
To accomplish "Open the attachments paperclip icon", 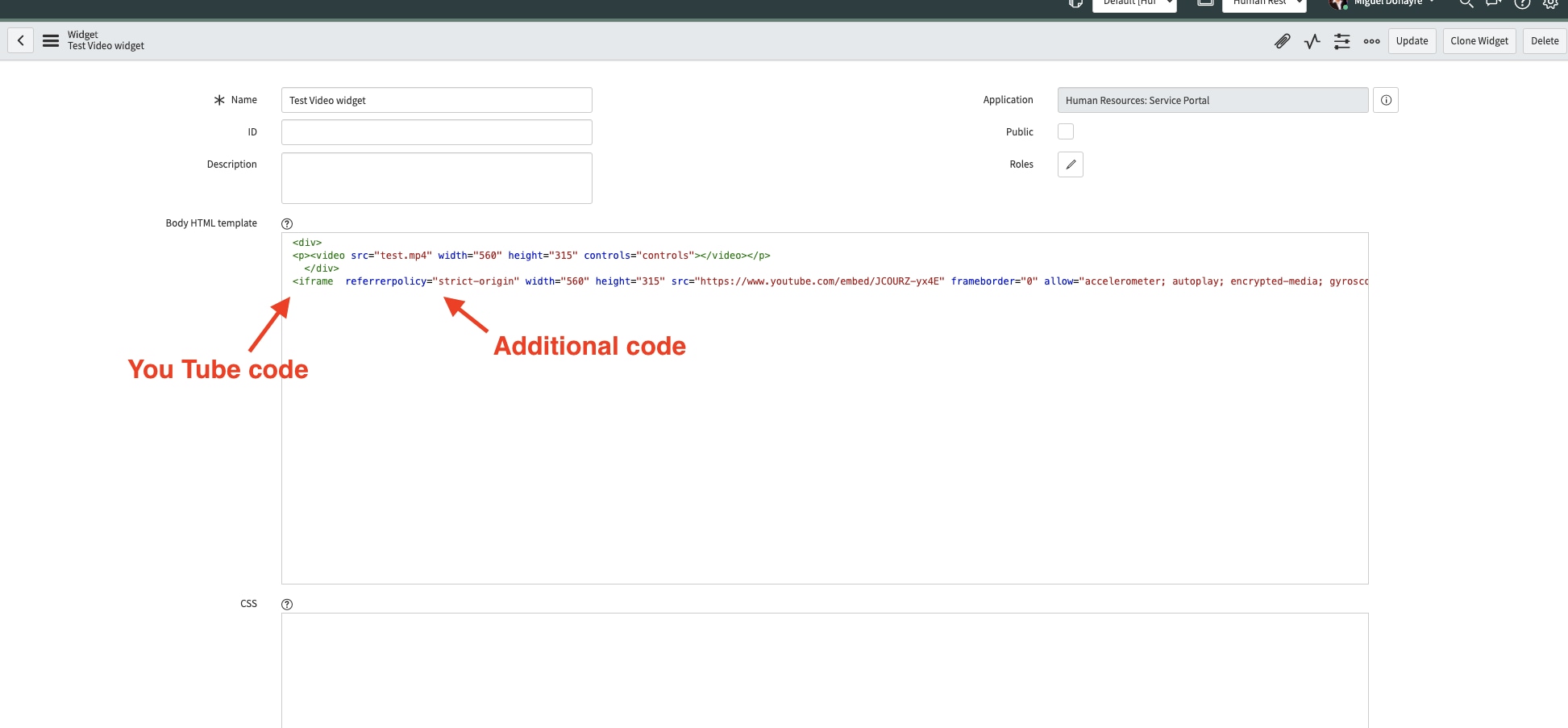I will pos(1283,41).
